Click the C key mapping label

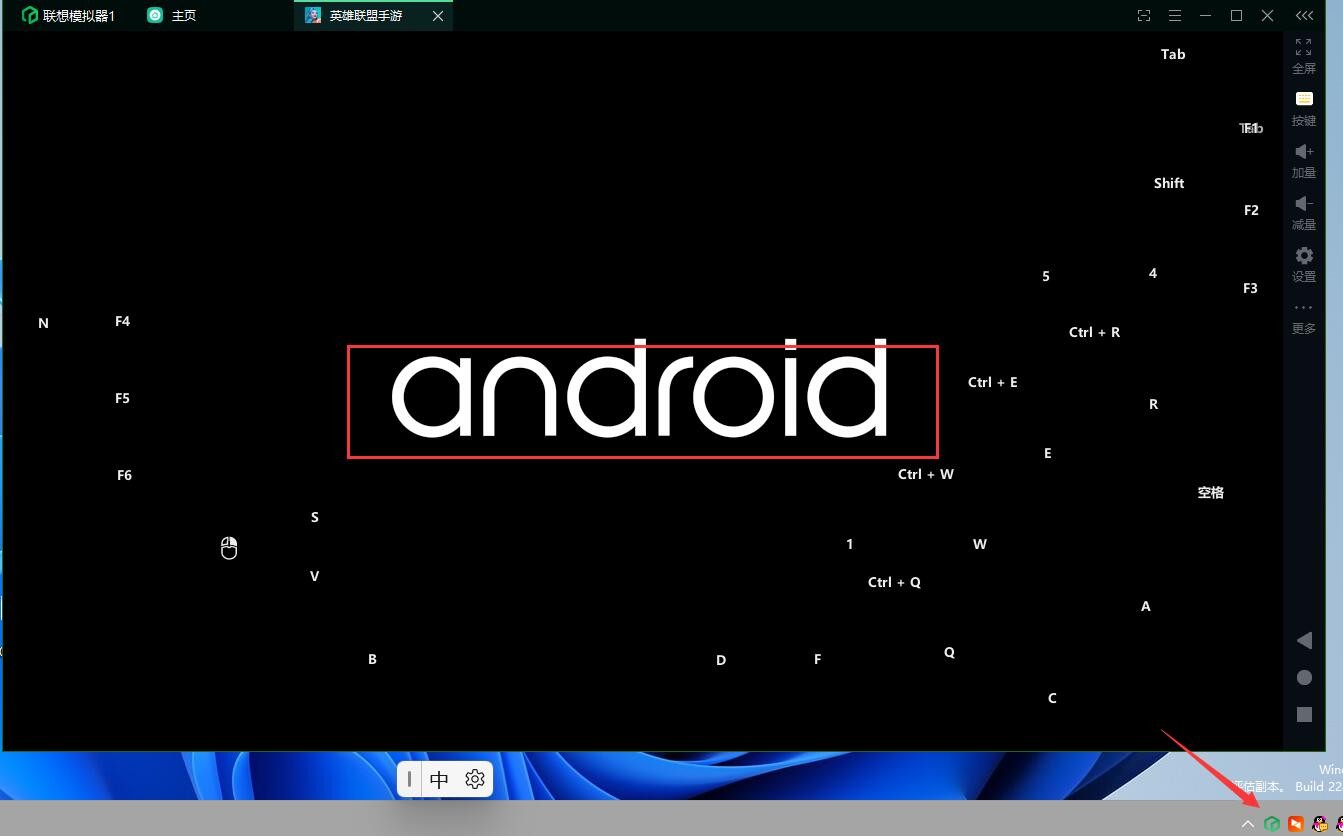tap(1051, 698)
